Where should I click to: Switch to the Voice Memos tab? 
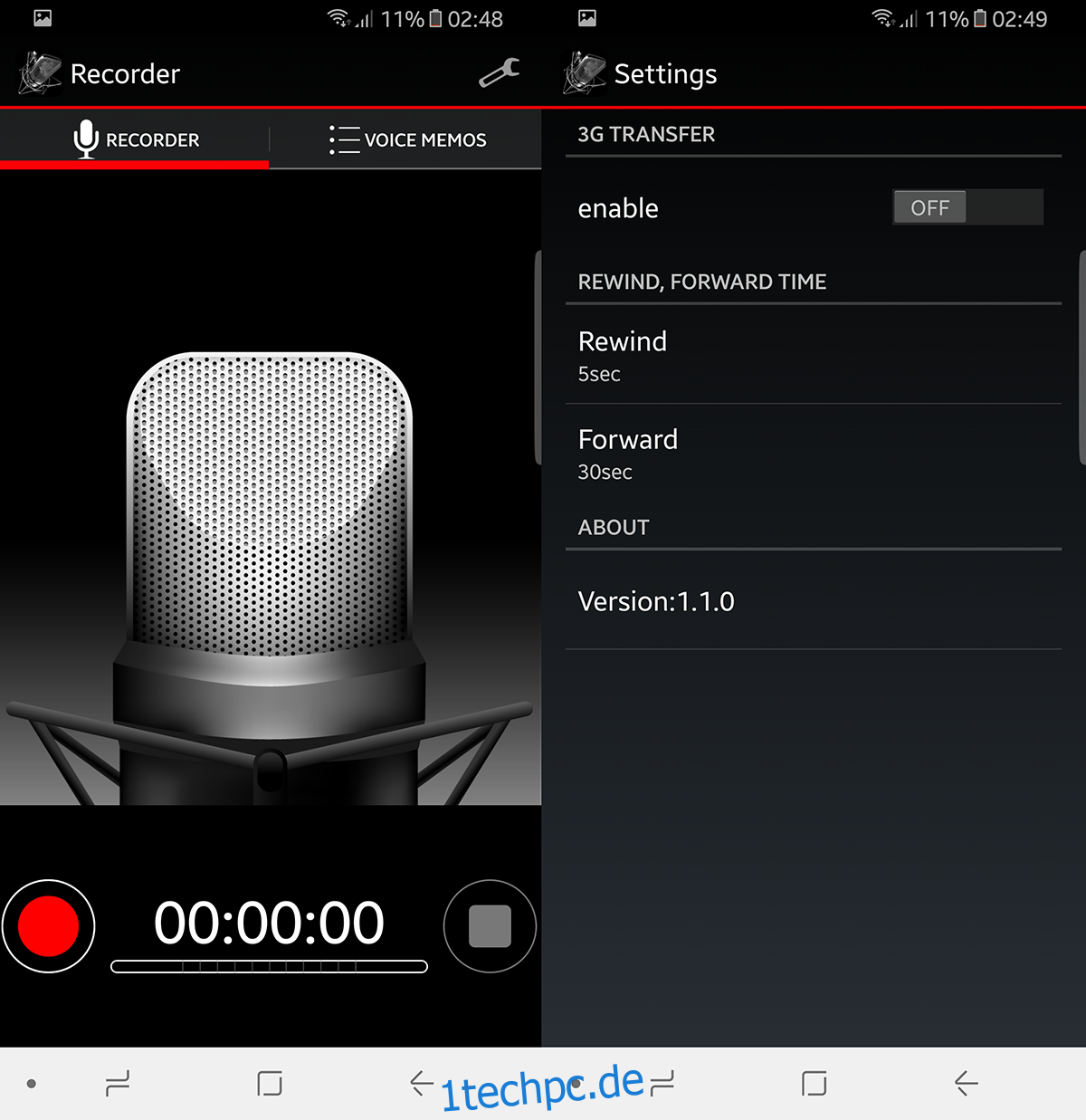point(406,139)
